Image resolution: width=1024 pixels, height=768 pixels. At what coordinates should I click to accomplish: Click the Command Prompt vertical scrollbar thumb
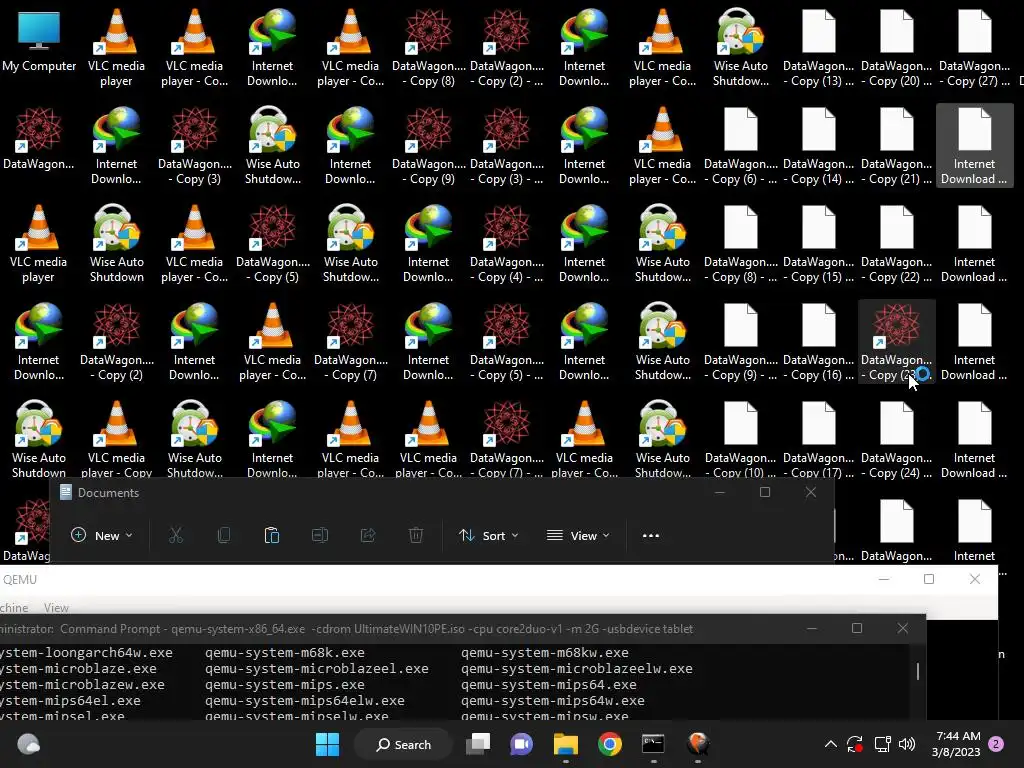[x=918, y=671]
